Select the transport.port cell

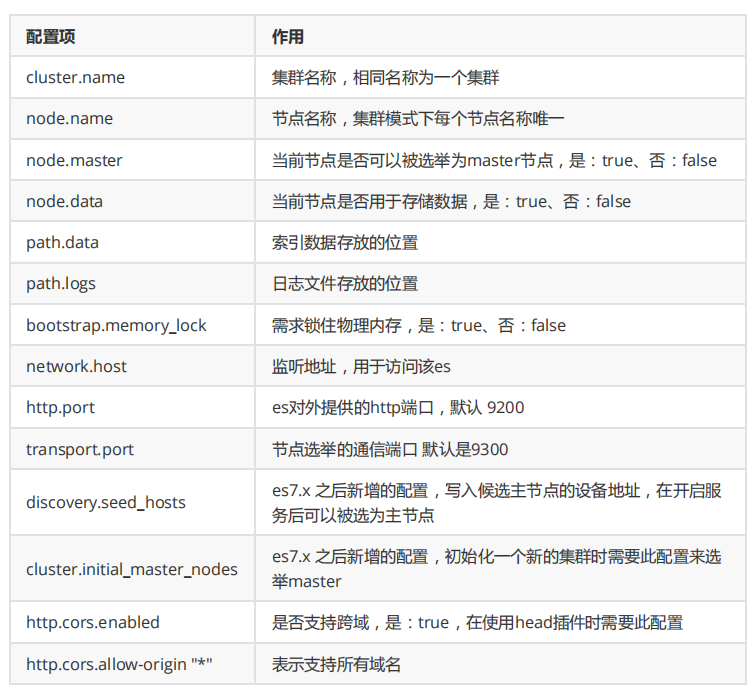pyautogui.click(x=133, y=449)
